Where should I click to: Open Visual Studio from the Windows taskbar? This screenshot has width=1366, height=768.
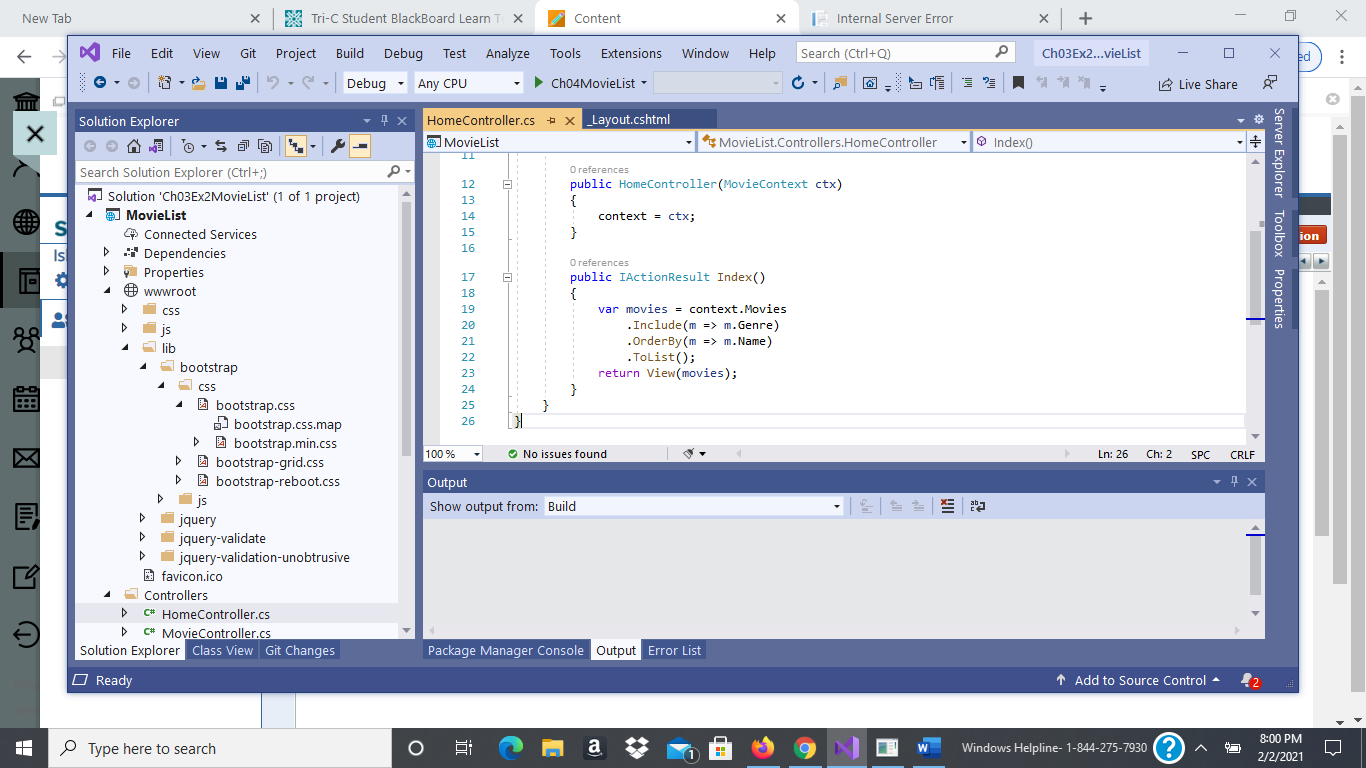pos(845,747)
